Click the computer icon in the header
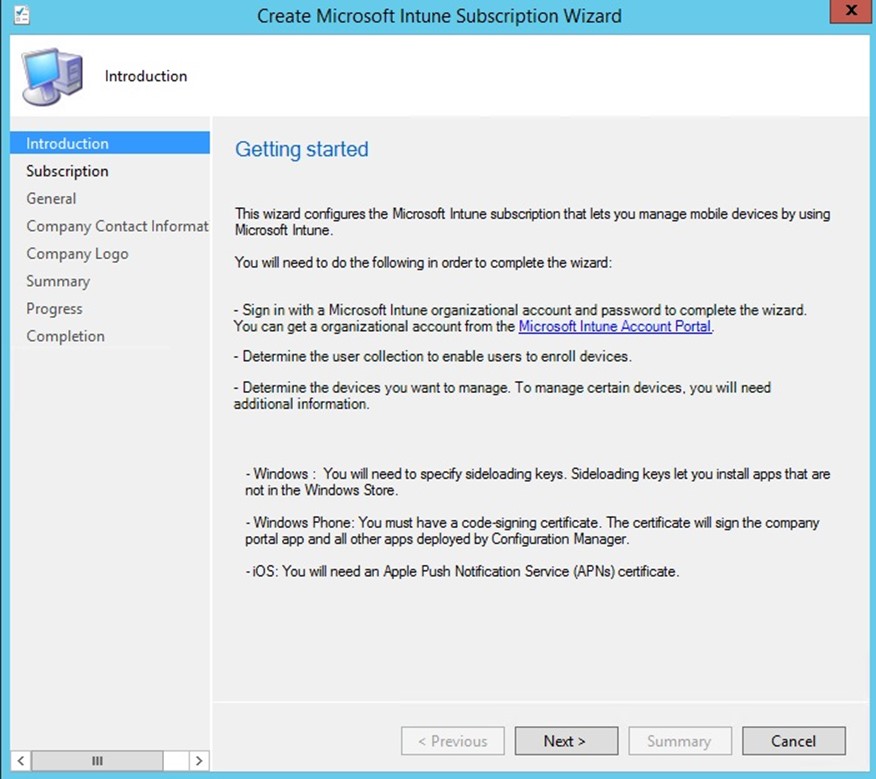Viewport: 876px width, 779px height. (x=50, y=77)
